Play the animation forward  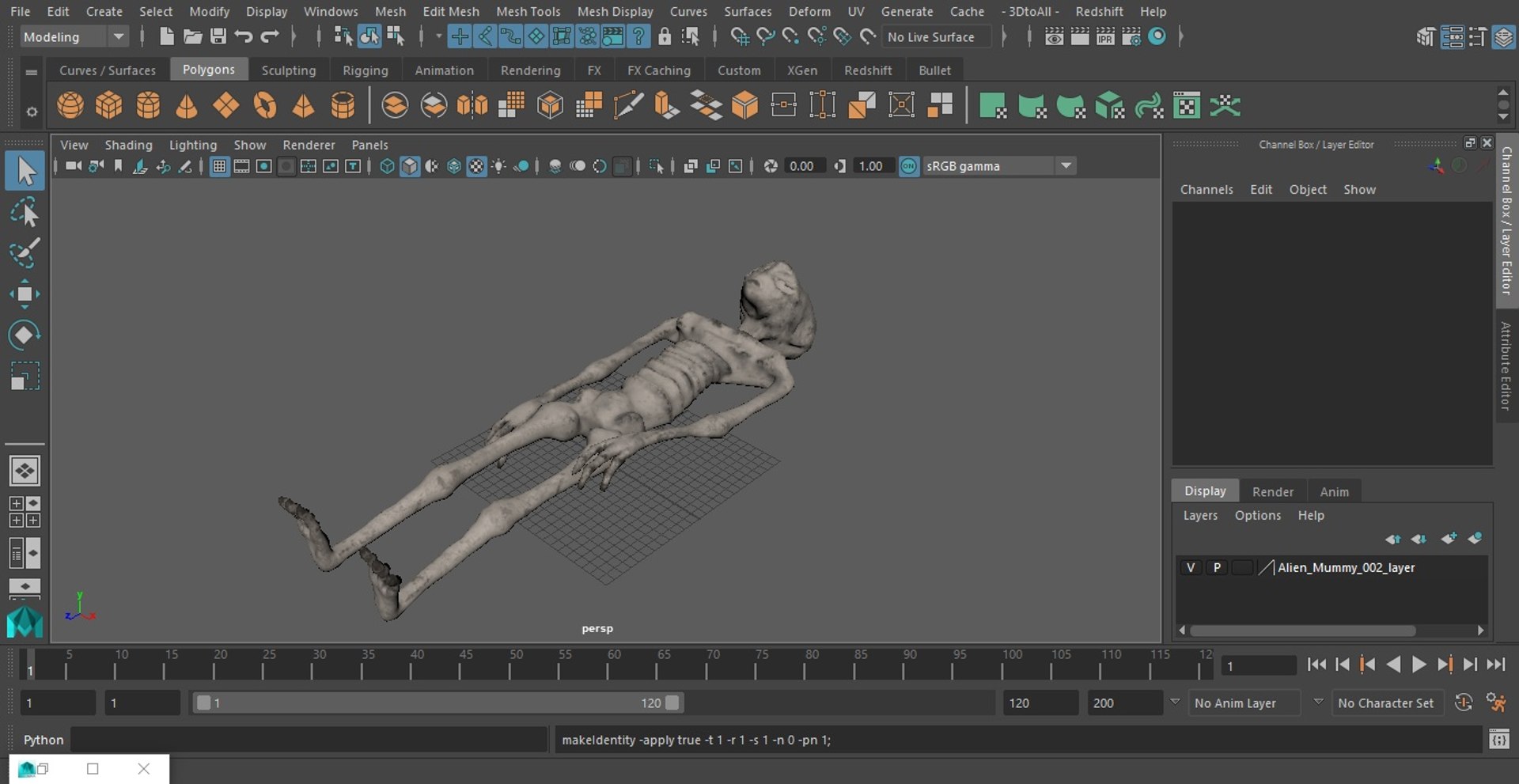click(x=1419, y=665)
